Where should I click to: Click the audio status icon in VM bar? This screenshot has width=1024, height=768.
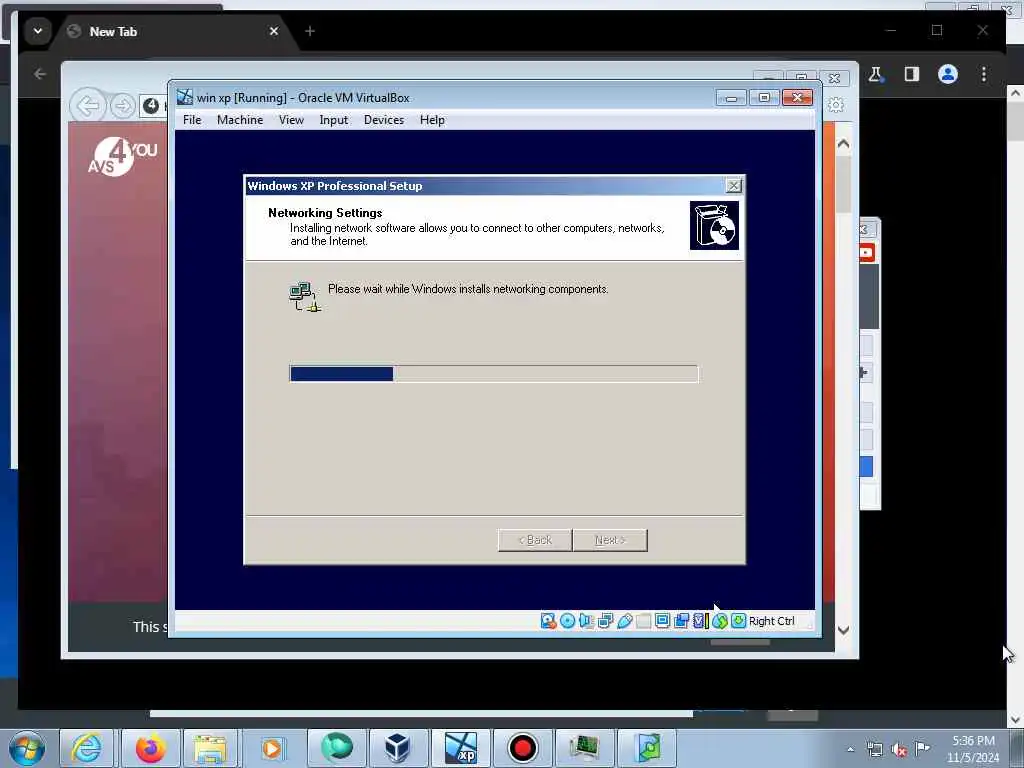[586, 621]
